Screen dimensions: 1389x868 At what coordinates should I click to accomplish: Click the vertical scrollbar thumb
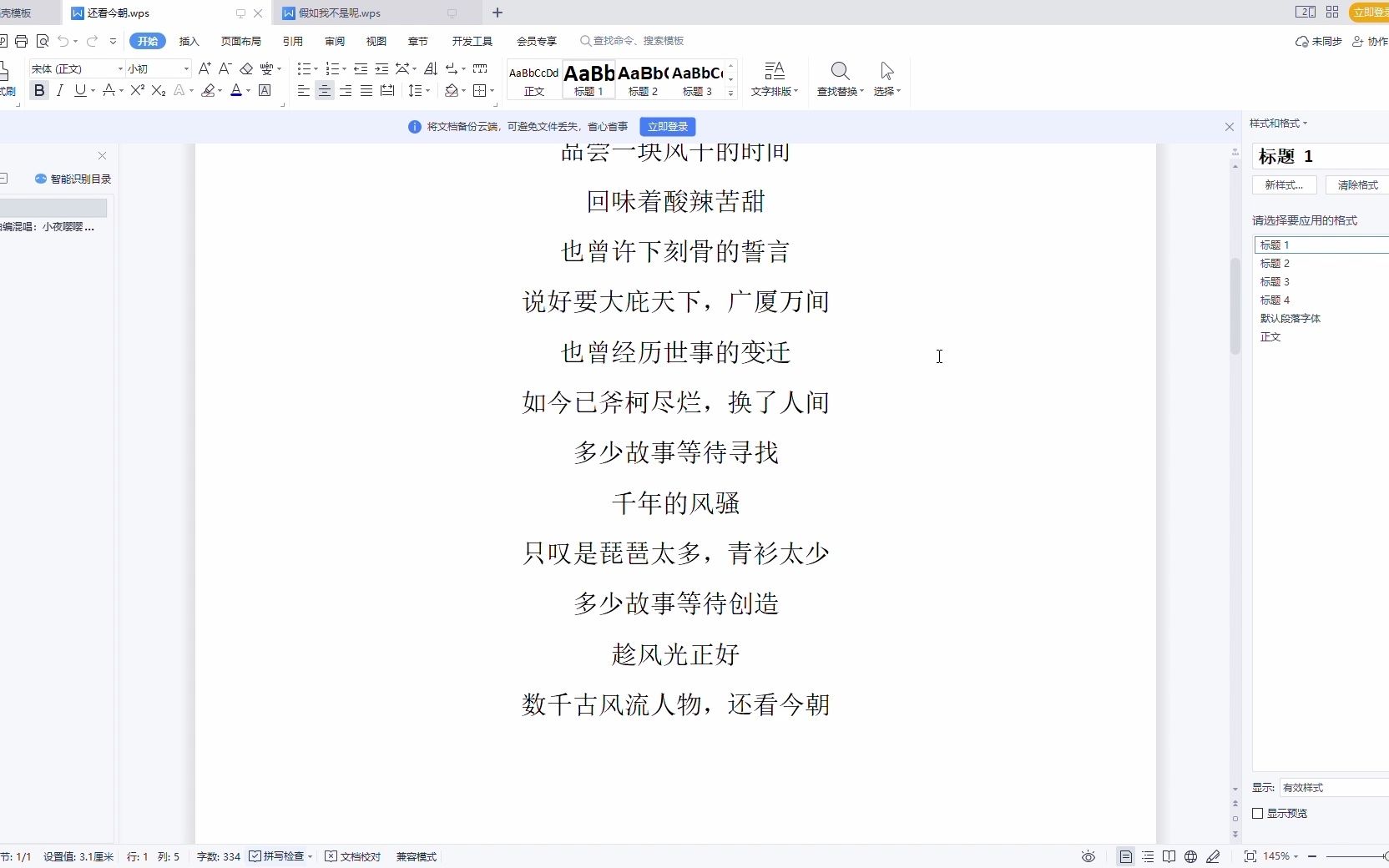pos(1235,306)
